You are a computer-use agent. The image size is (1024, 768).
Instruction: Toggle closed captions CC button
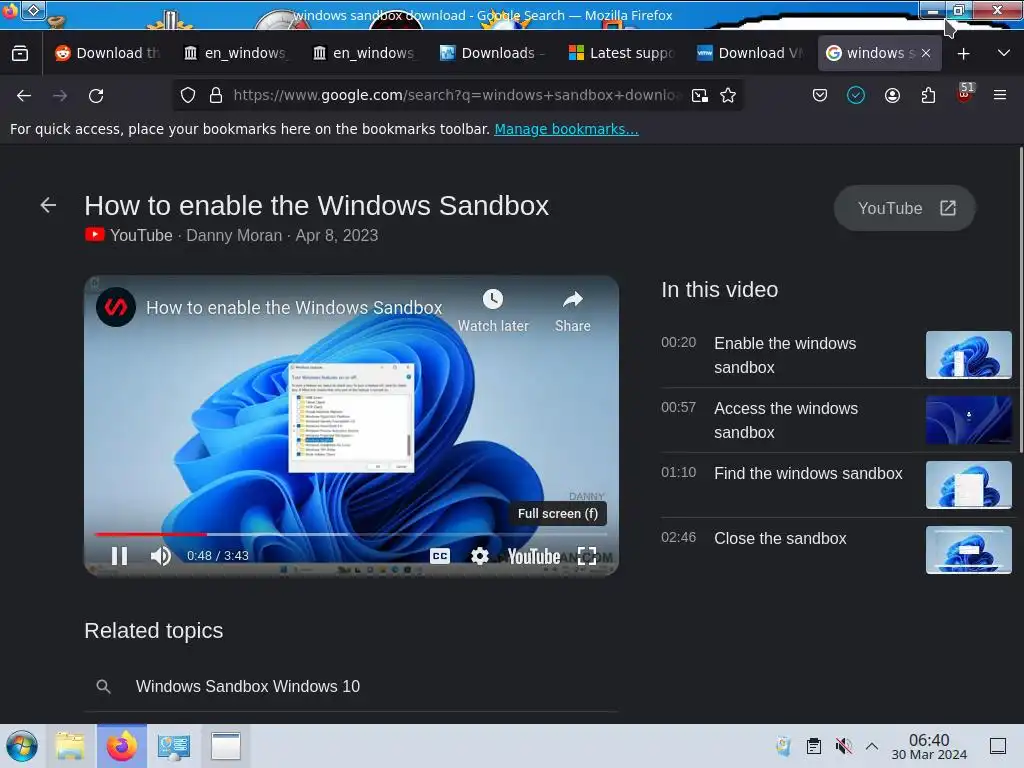[440, 556]
